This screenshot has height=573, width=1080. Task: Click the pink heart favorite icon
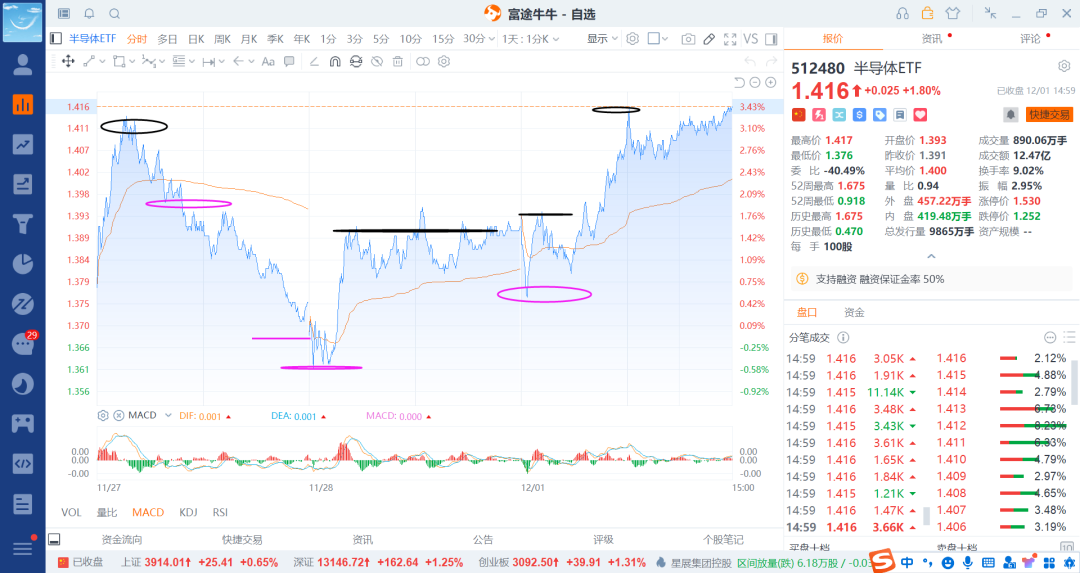coord(920,115)
